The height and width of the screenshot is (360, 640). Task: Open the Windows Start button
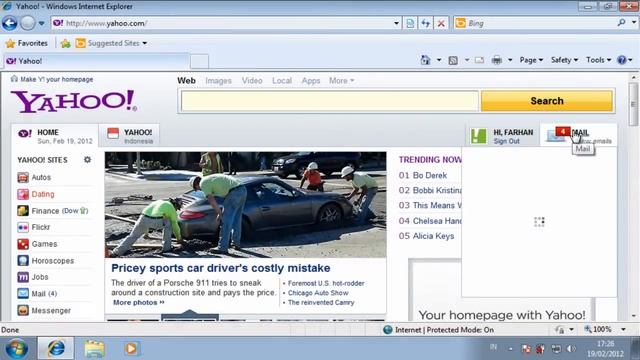17,348
